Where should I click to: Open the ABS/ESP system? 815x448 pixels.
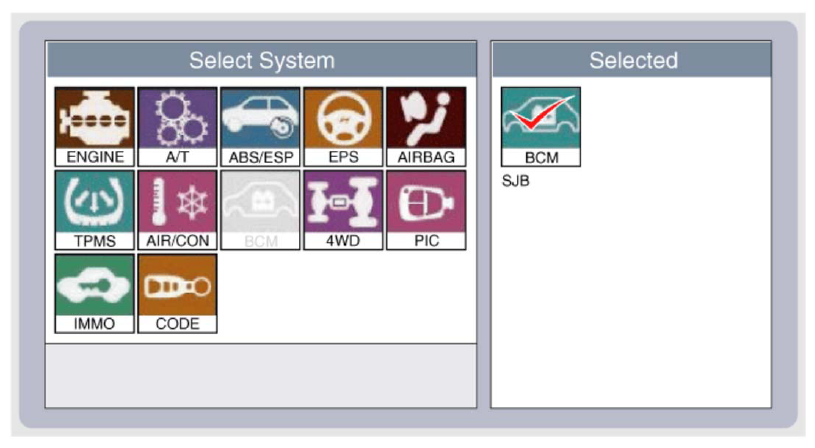pos(260,126)
